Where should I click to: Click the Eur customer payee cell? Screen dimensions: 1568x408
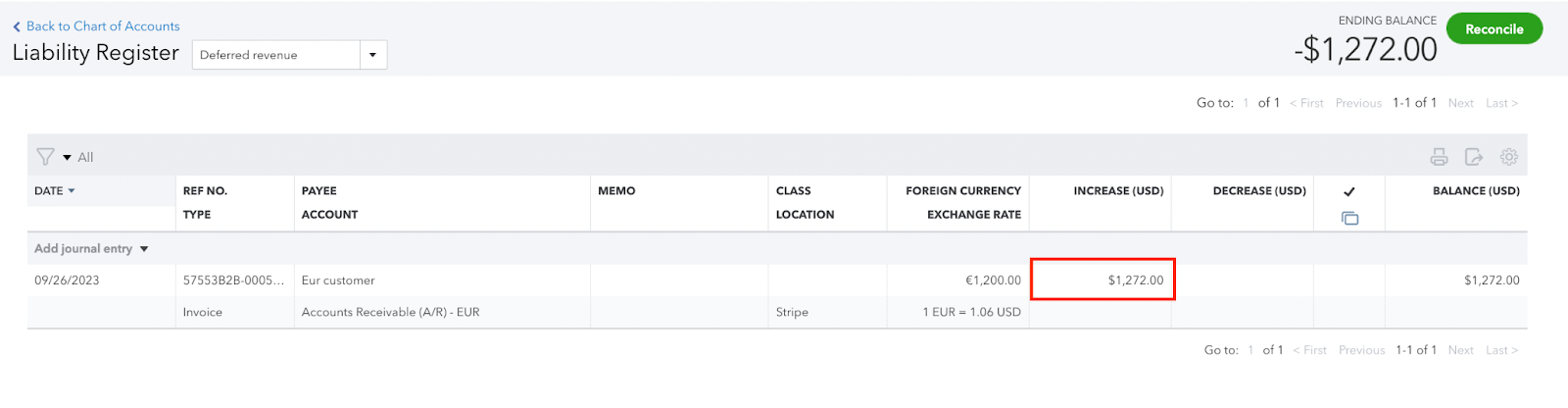pyautogui.click(x=338, y=280)
